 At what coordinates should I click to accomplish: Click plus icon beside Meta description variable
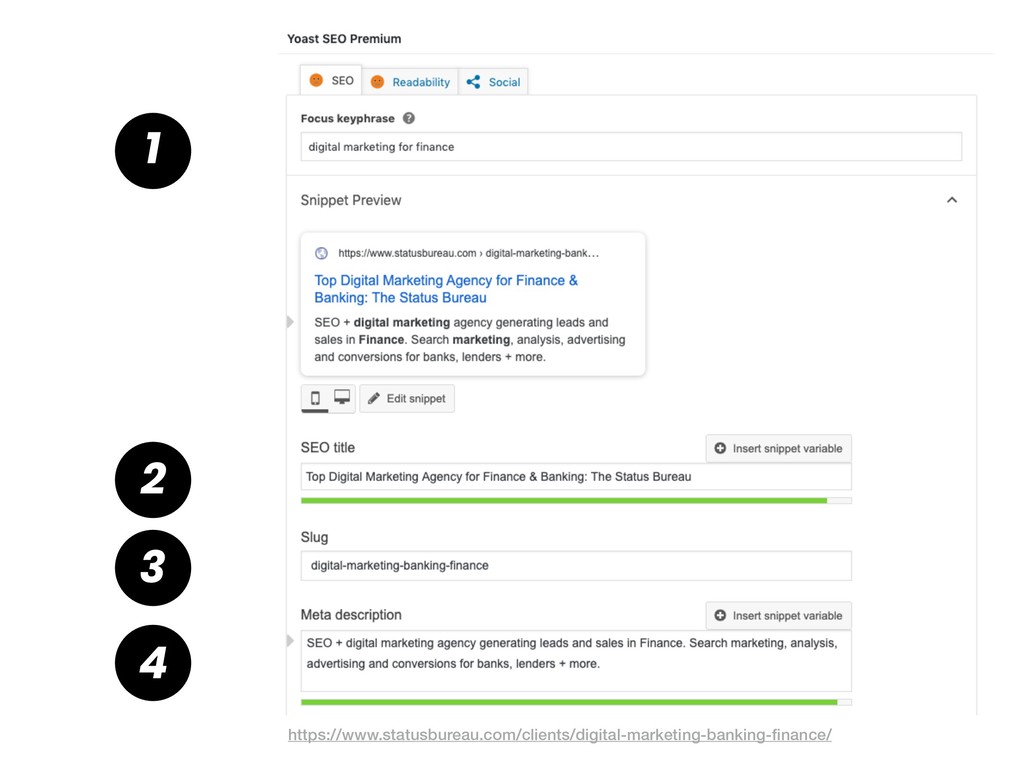[x=720, y=615]
